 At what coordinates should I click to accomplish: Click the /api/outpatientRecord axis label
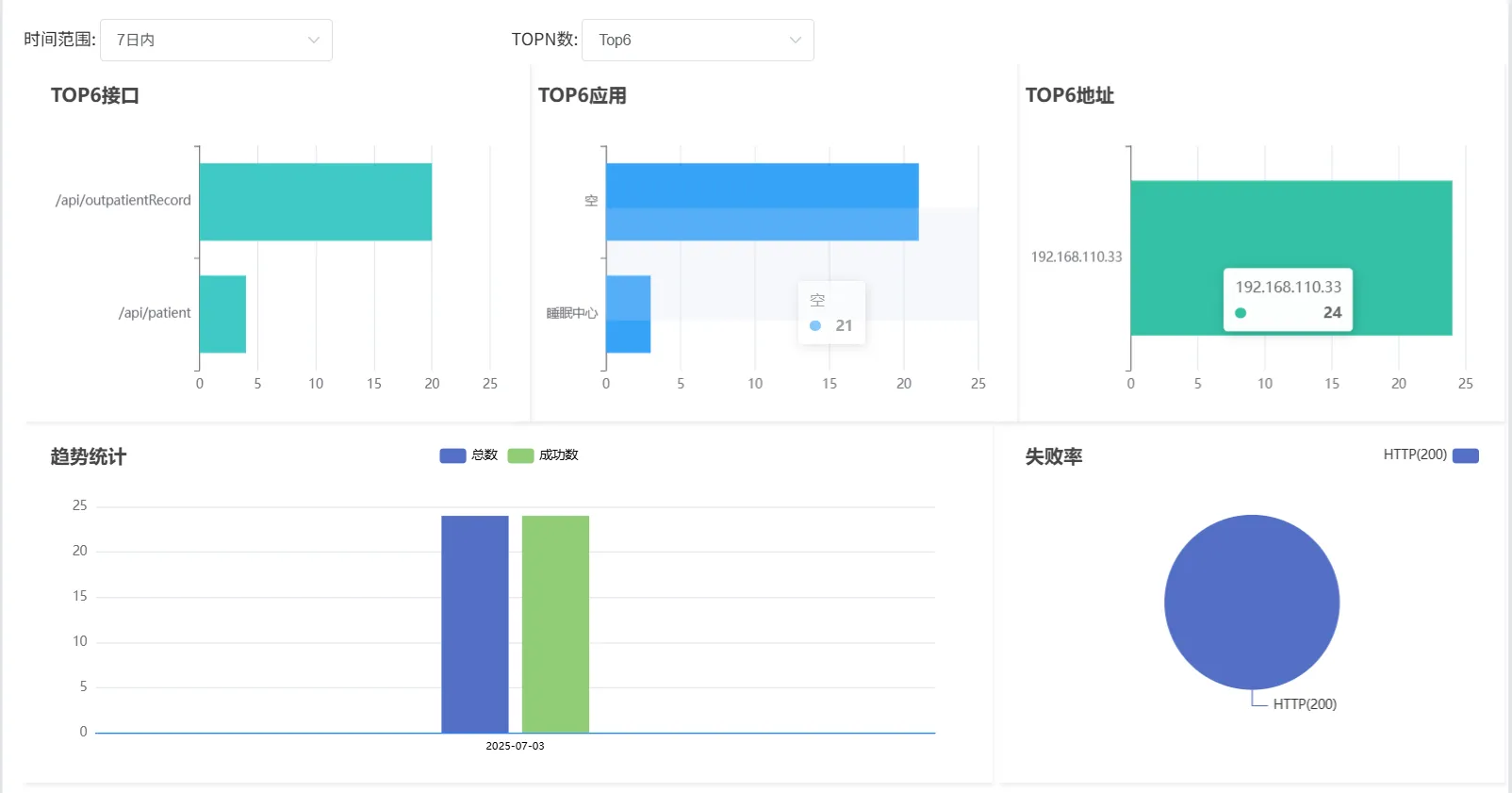coord(123,200)
